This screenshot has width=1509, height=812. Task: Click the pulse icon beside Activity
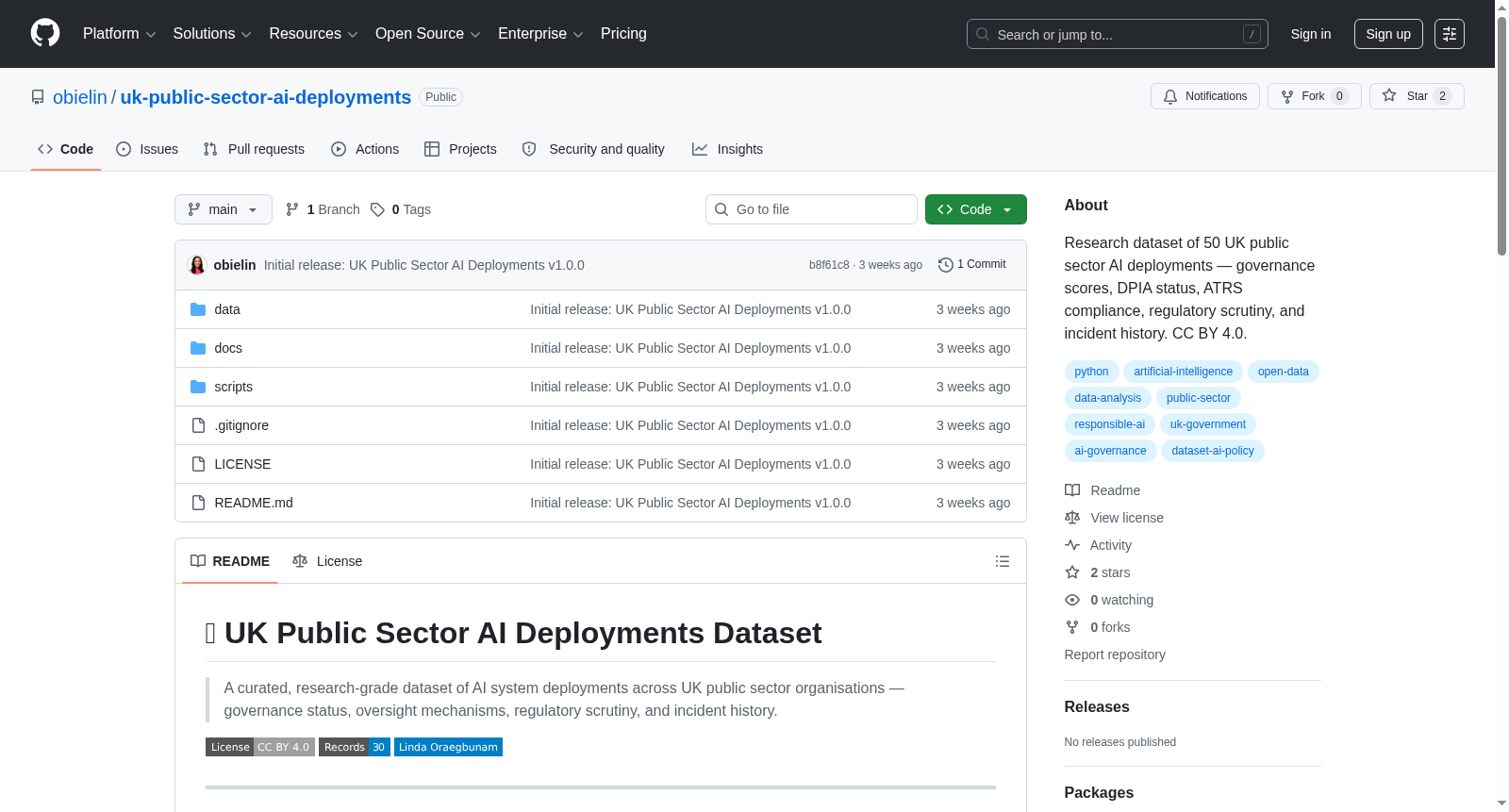click(1072, 545)
